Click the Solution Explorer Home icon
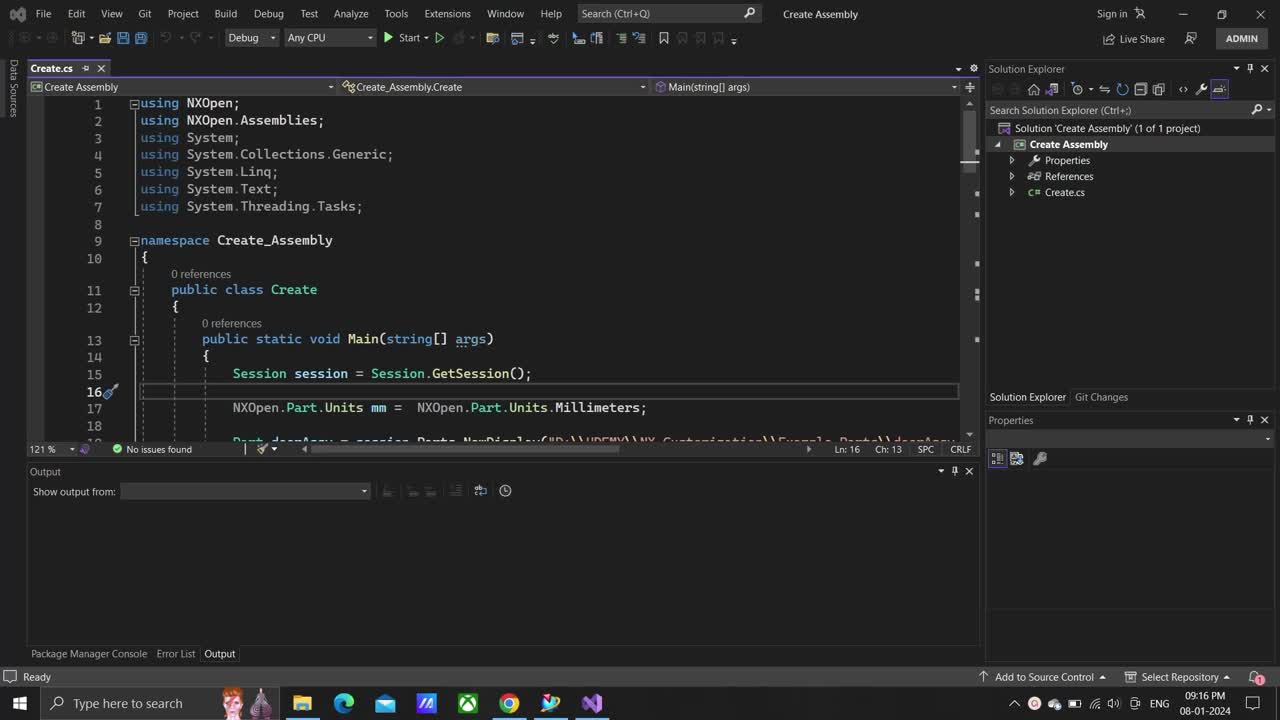 point(1034,89)
